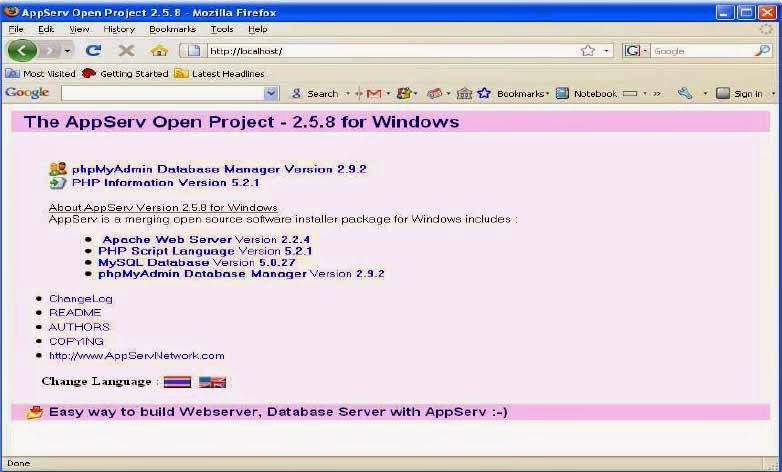Click the red tag icon in Google toolbar
The height and width of the screenshot is (472, 782).
tap(434, 93)
